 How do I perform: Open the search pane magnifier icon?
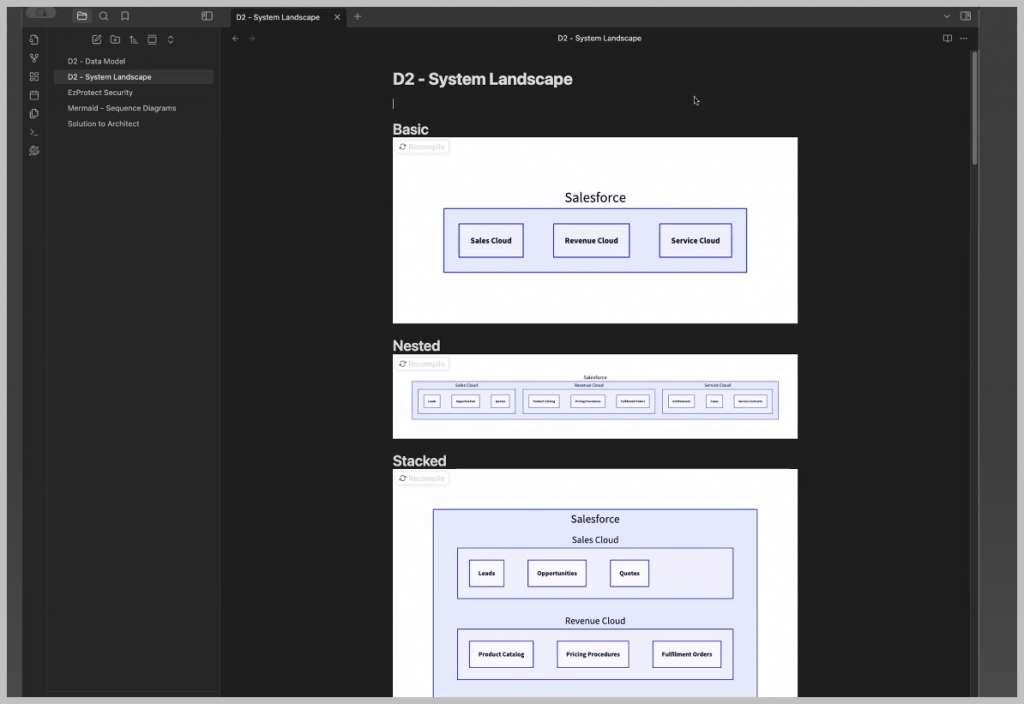[103, 16]
